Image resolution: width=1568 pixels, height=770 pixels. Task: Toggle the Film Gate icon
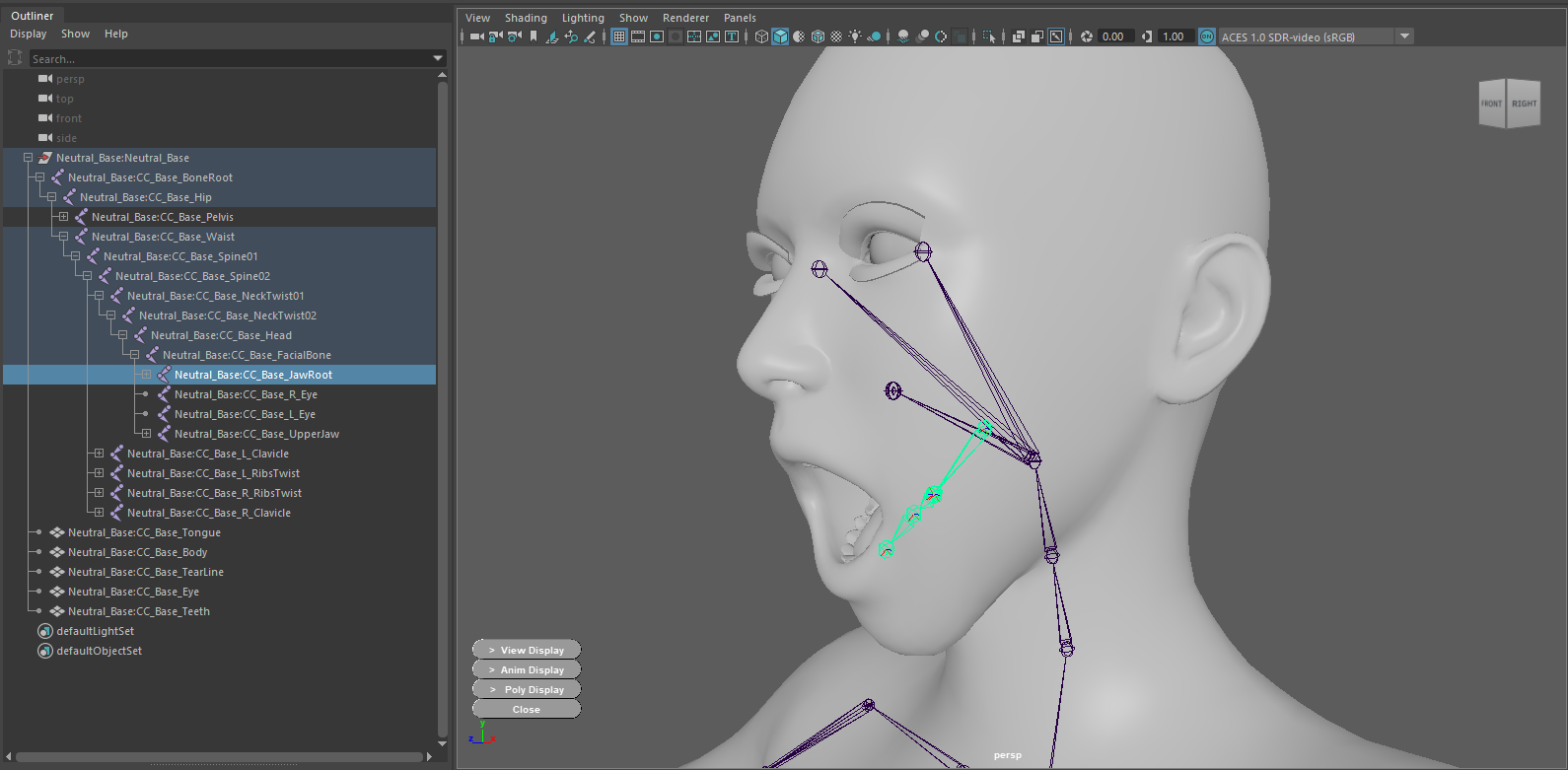tap(638, 36)
